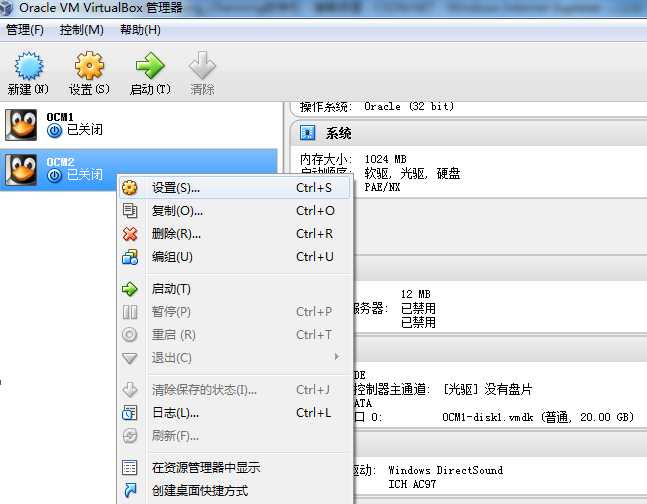The width and height of the screenshot is (647, 504).
Task: Select the OCM2 penguin icon
Action: pyautogui.click(x=21, y=170)
